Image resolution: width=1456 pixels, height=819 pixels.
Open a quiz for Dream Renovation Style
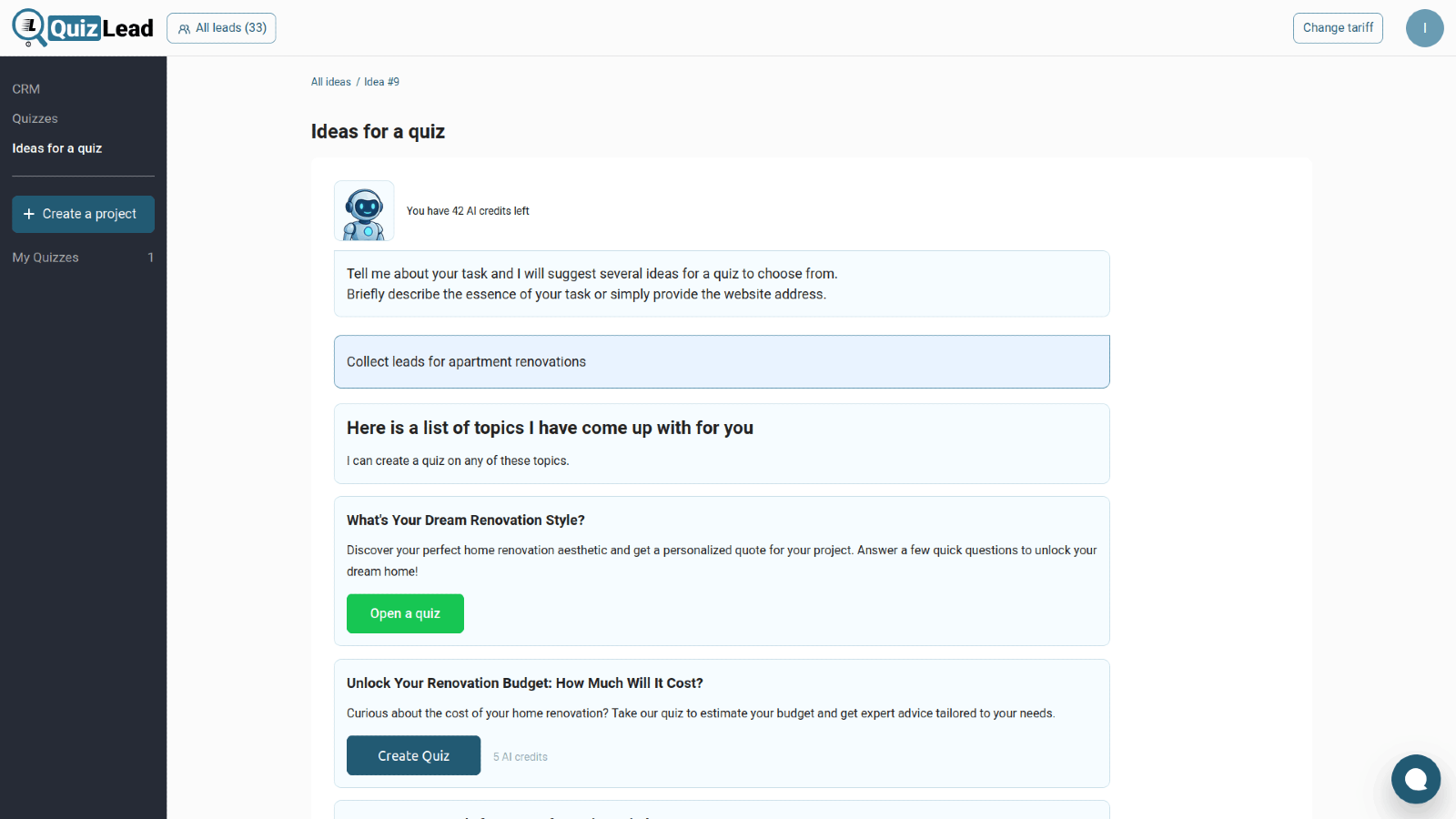[x=405, y=613]
